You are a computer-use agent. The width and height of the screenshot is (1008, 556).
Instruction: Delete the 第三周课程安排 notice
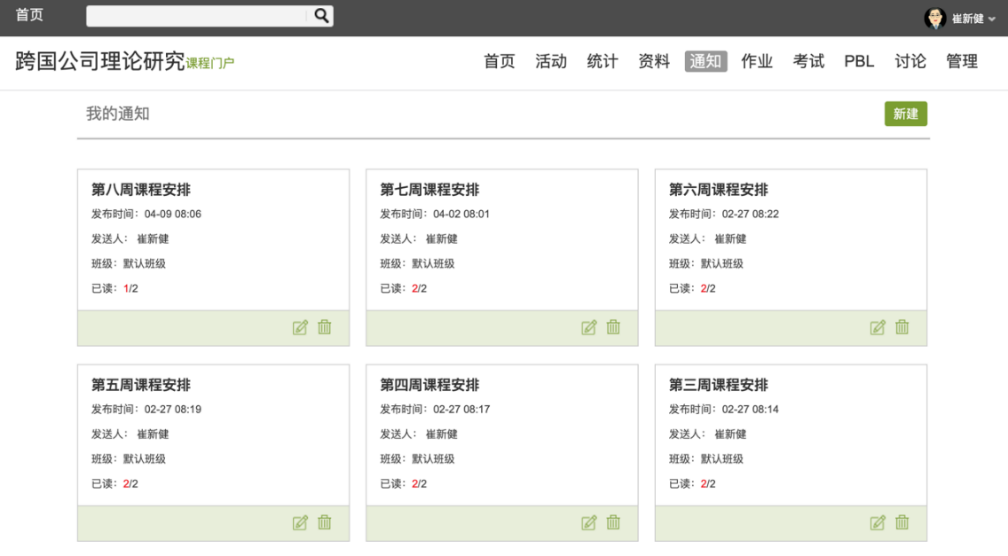click(x=902, y=522)
